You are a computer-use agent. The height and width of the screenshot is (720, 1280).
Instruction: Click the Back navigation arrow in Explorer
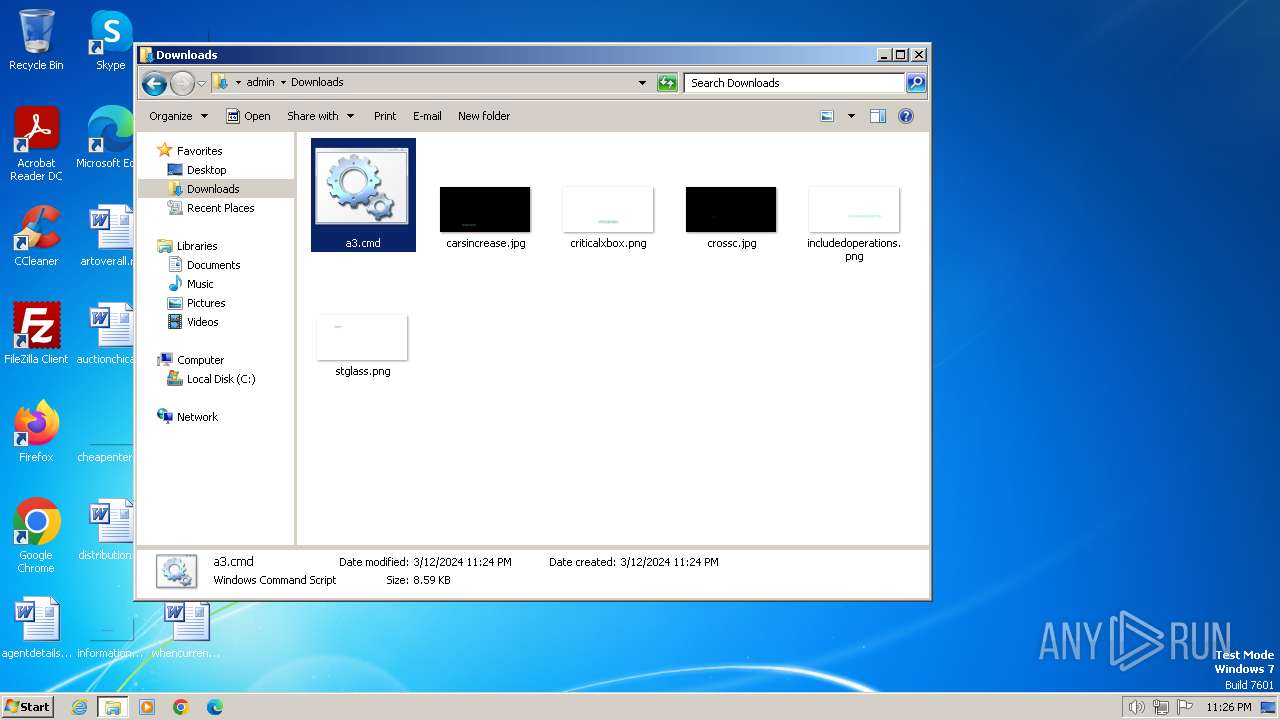(154, 83)
